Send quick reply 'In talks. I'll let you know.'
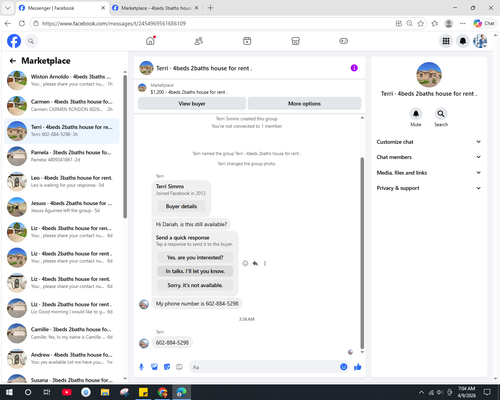500x400 pixels. pos(195,271)
